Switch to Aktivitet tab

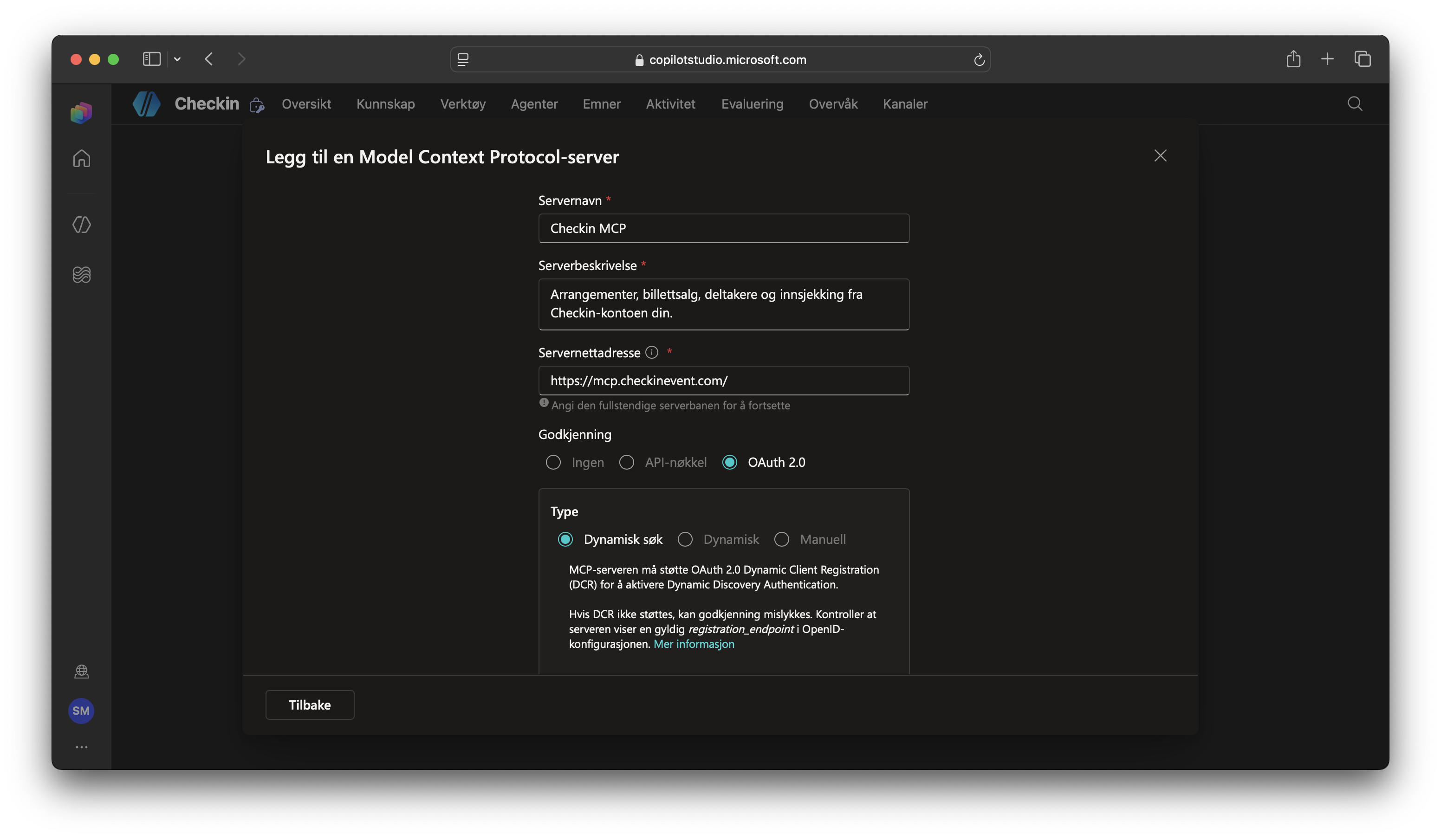coord(671,104)
